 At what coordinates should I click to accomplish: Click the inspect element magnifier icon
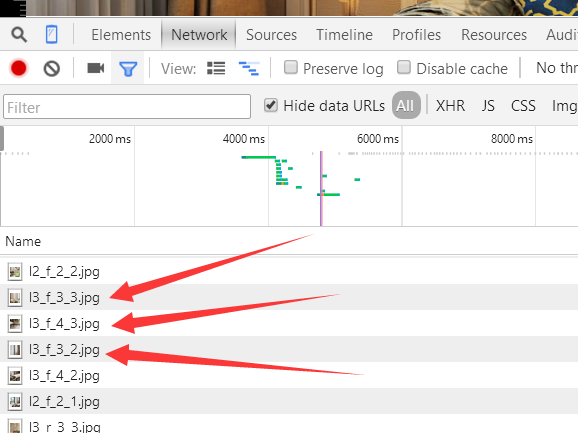point(19,35)
